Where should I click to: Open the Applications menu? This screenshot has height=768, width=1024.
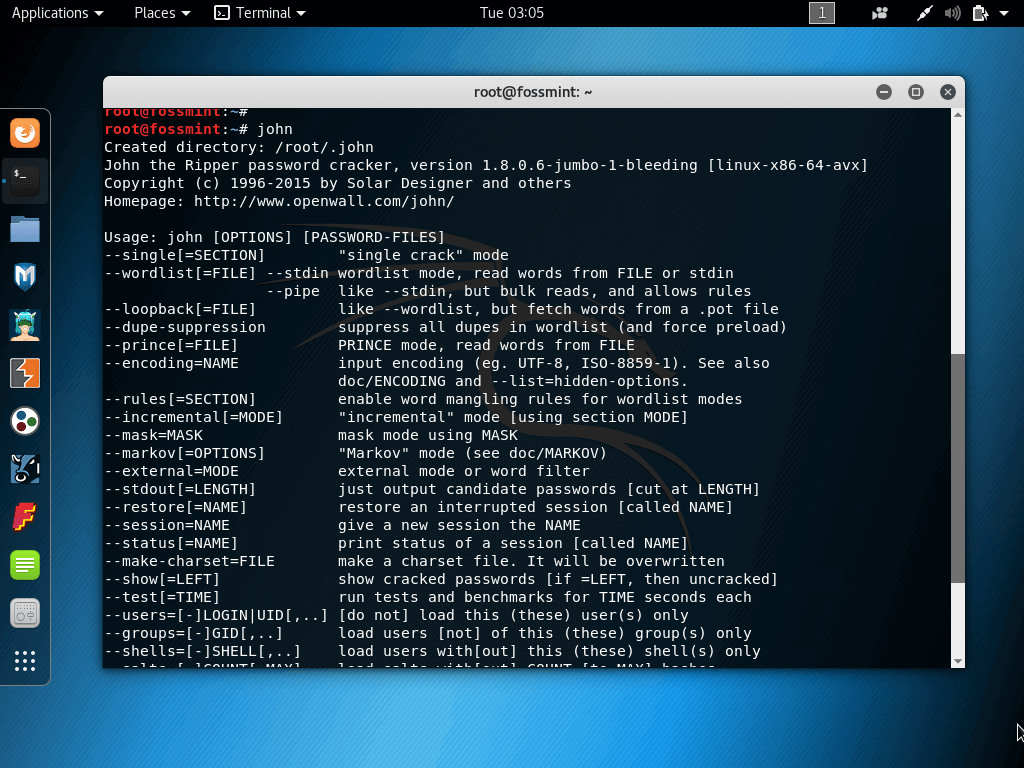click(57, 13)
